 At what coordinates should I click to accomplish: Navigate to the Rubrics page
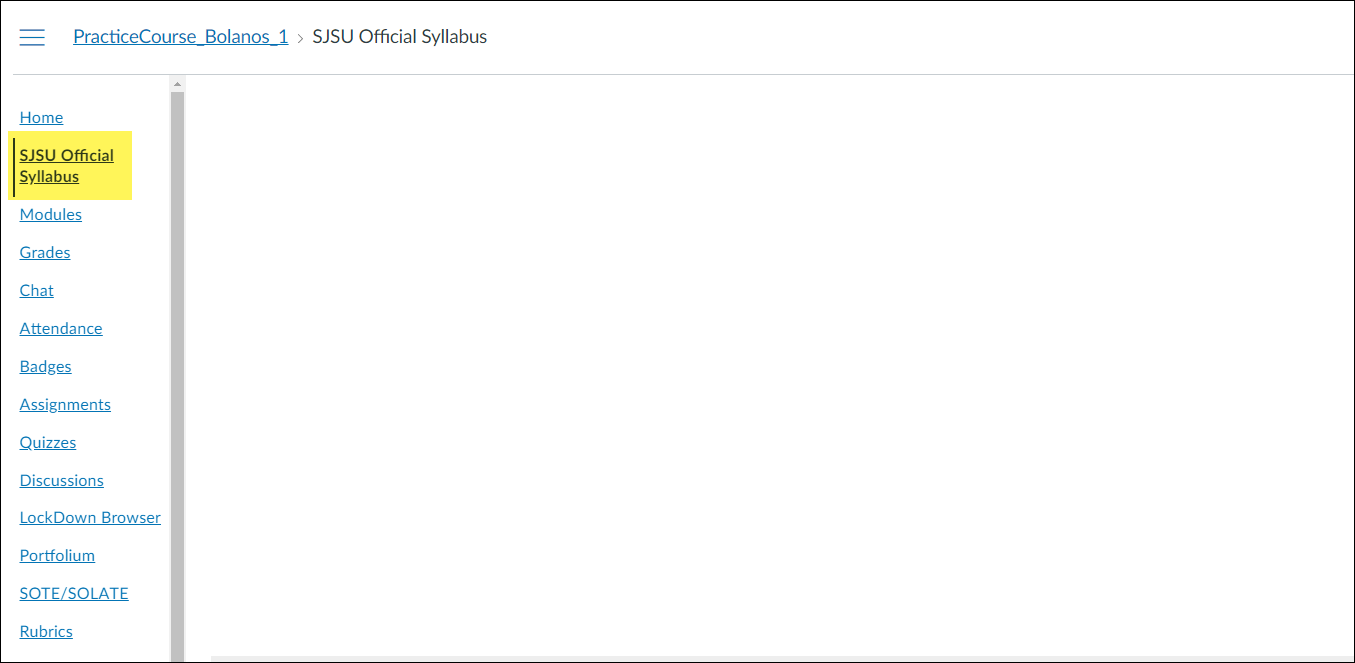[46, 631]
